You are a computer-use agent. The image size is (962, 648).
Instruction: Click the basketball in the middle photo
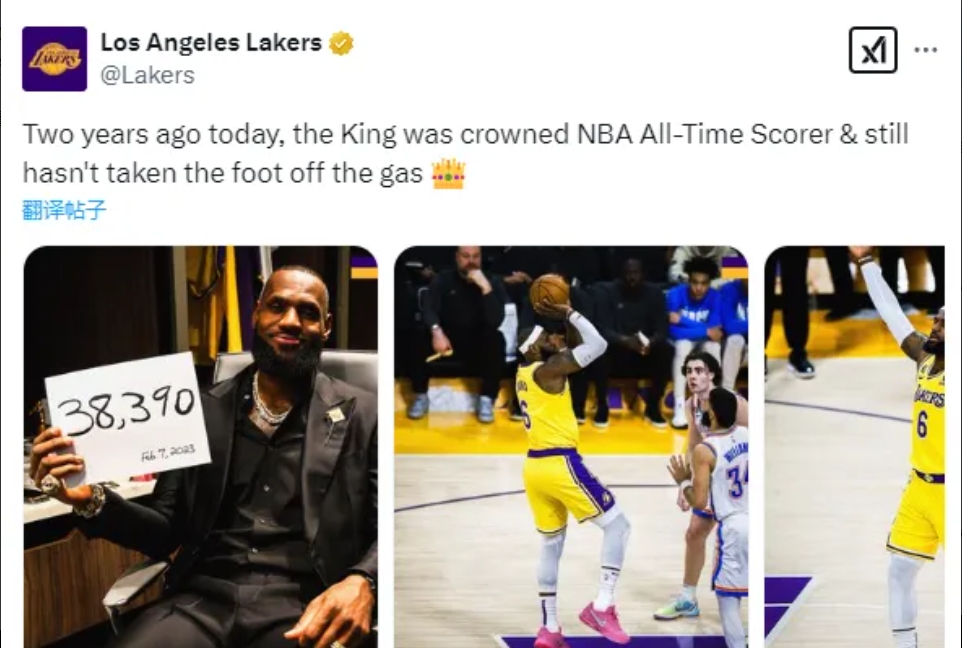[x=549, y=290]
